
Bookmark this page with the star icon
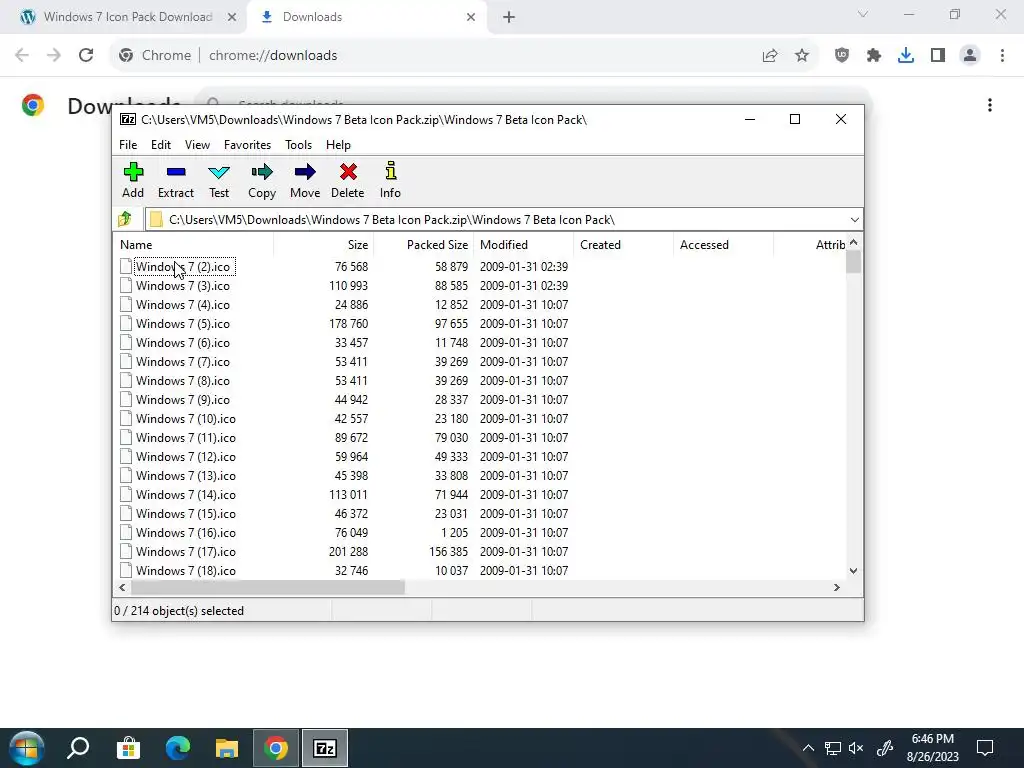(802, 56)
